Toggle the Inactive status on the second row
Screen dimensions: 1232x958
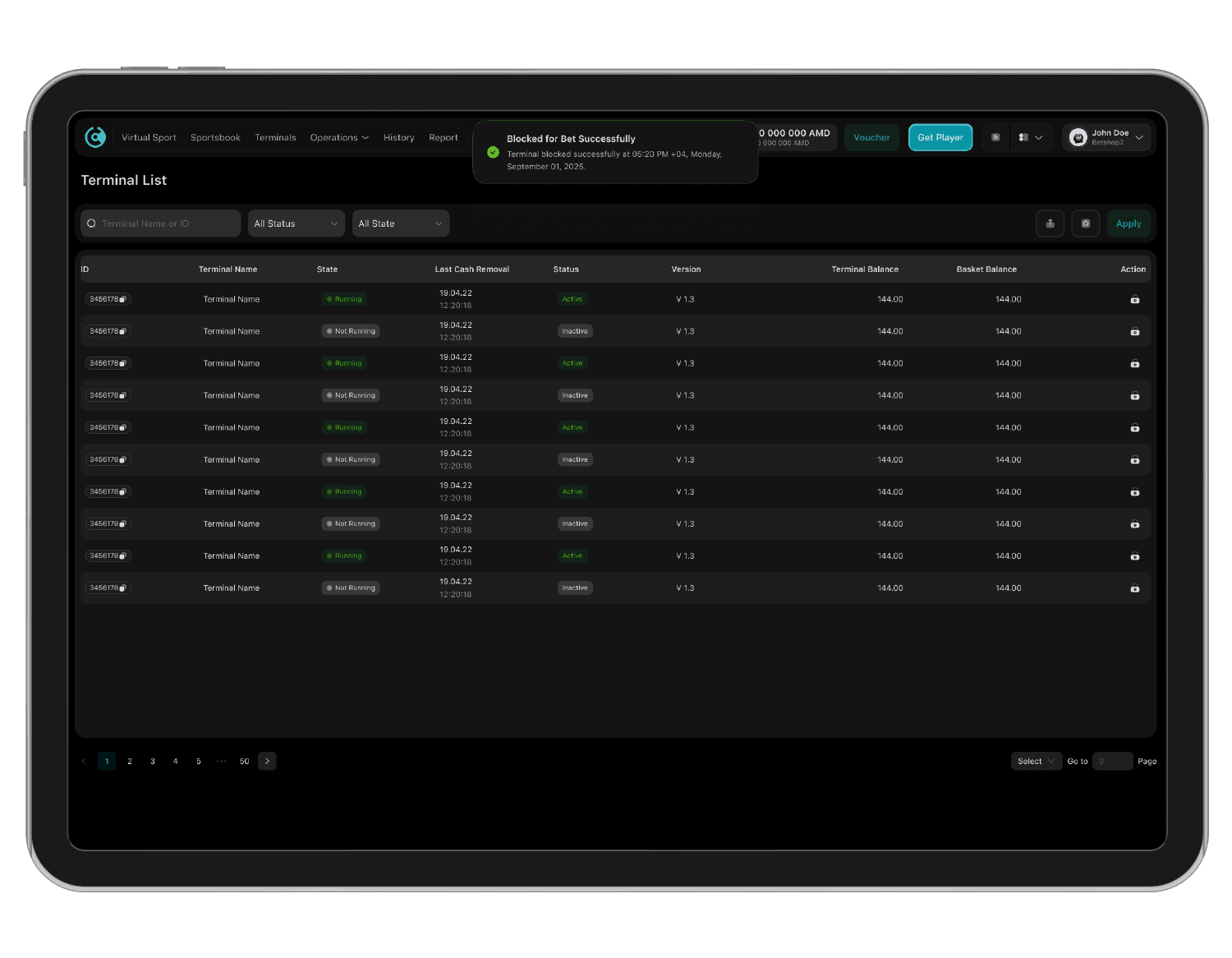coord(574,330)
